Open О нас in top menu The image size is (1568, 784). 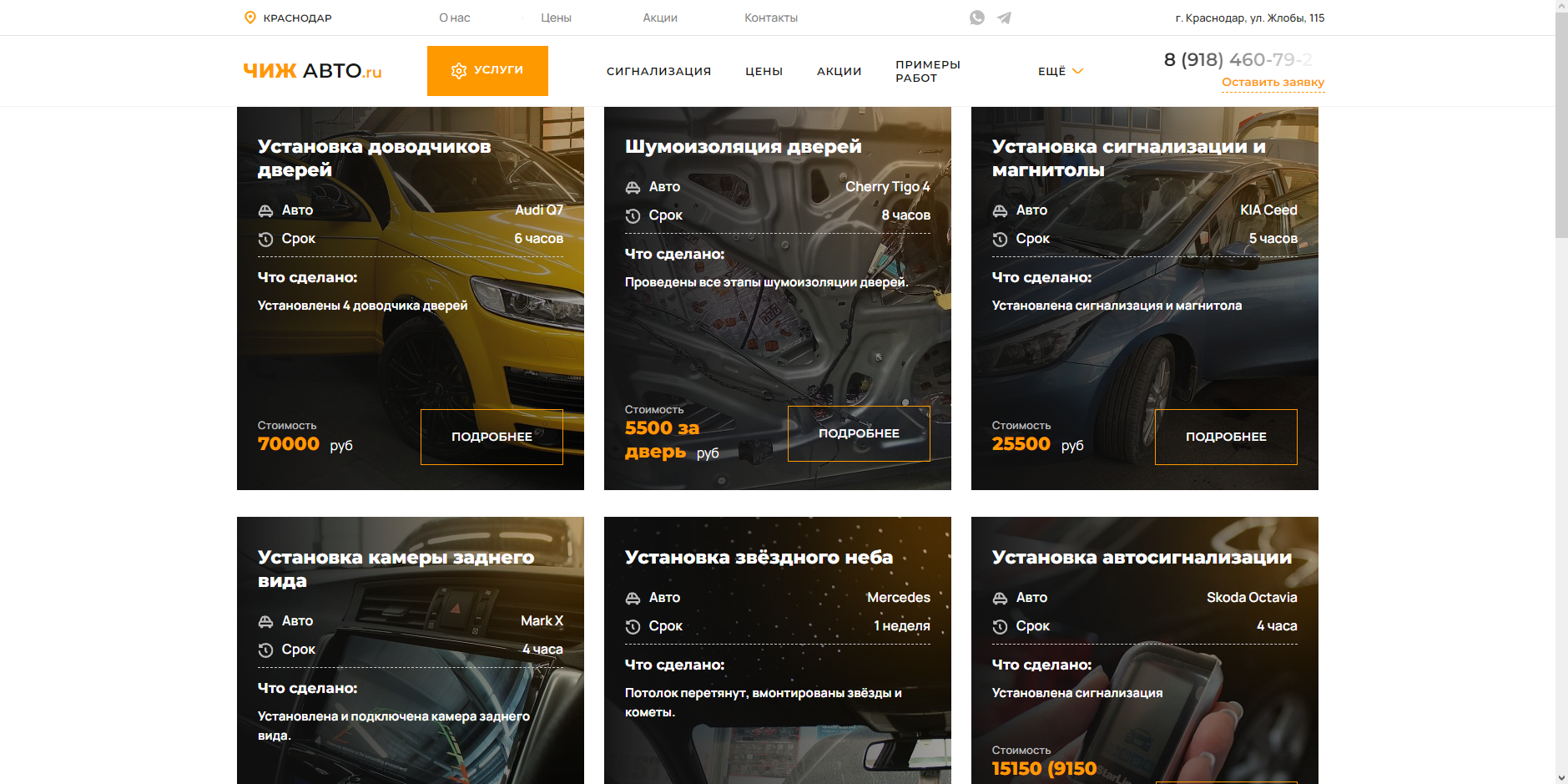[455, 18]
